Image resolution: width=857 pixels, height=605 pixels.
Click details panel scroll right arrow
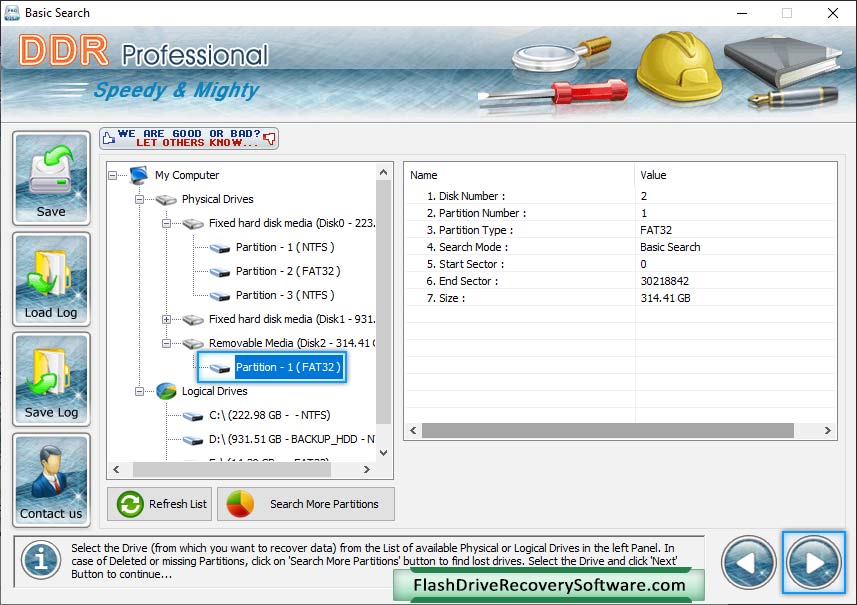pos(827,431)
